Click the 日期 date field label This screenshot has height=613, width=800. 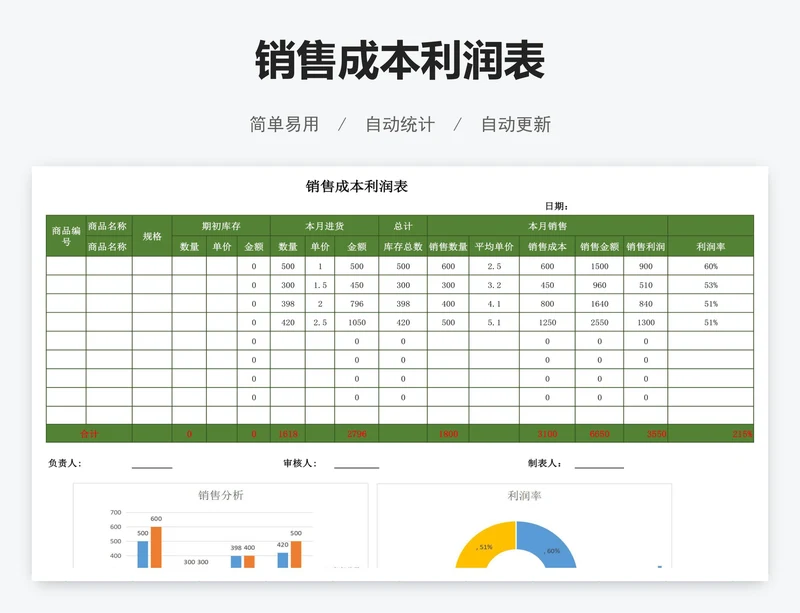pos(556,206)
